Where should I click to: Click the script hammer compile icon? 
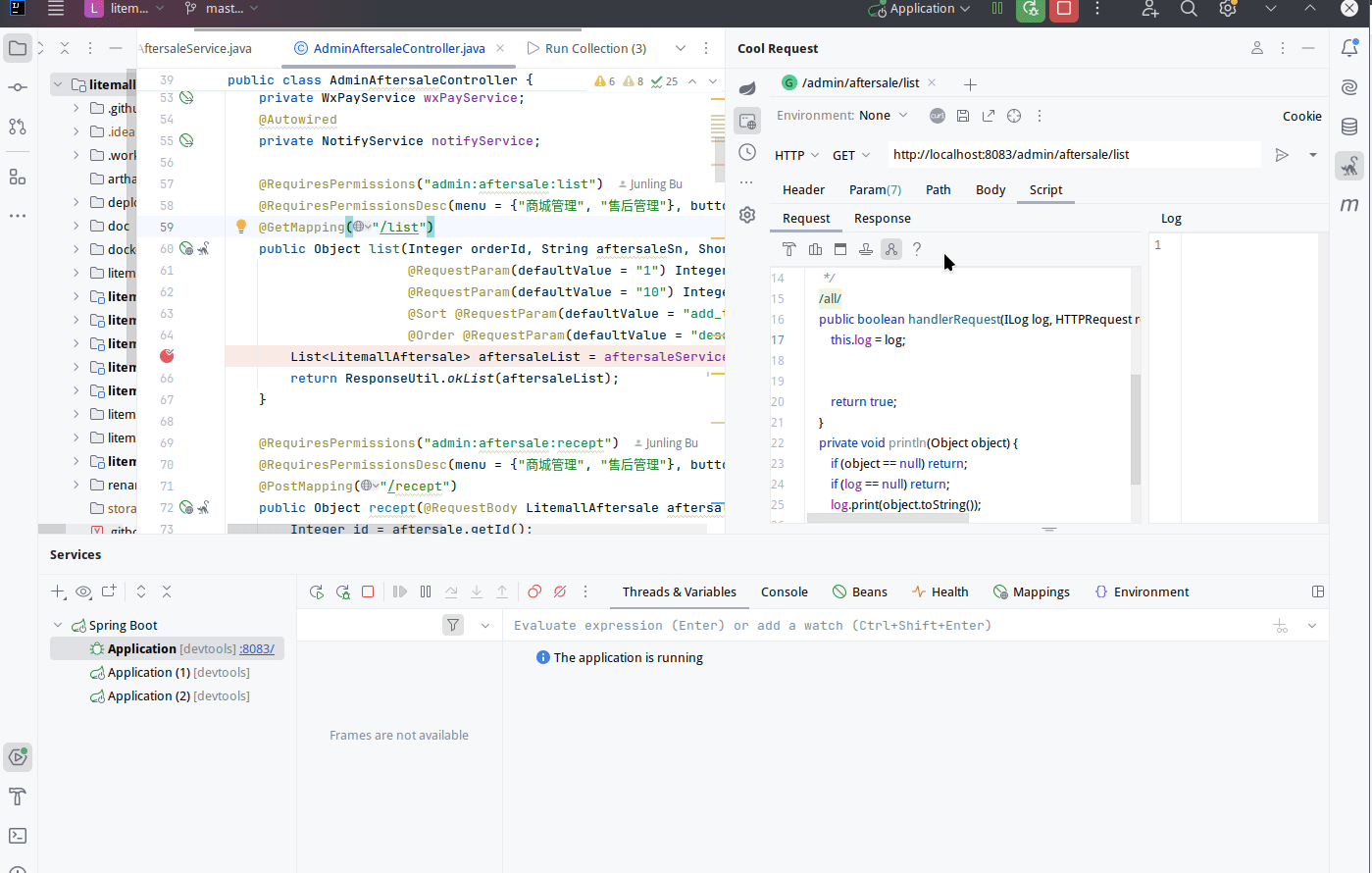click(789, 249)
